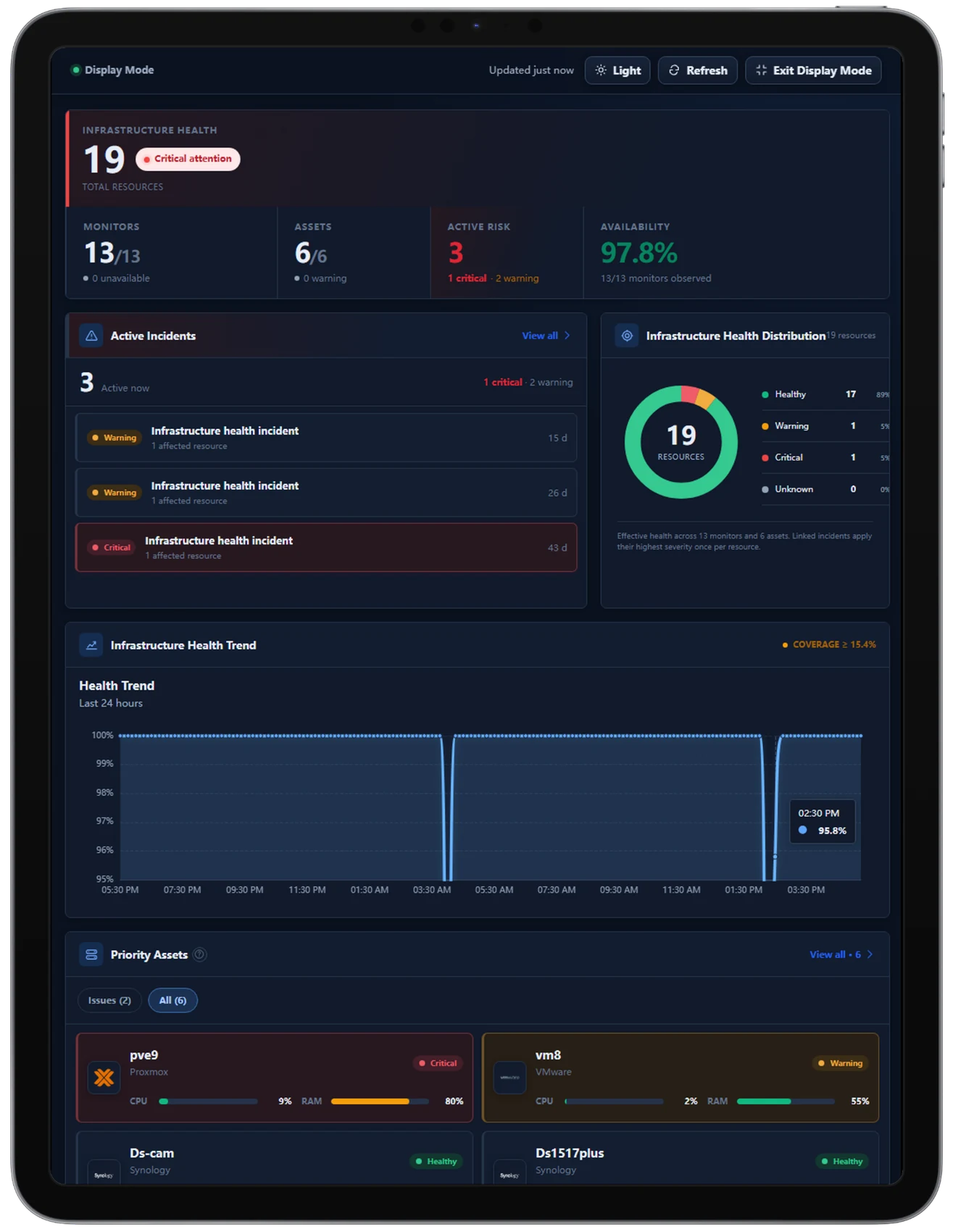Viewport: 953px width, 1232px height.
Task: Exit Display Mode
Action: click(813, 70)
